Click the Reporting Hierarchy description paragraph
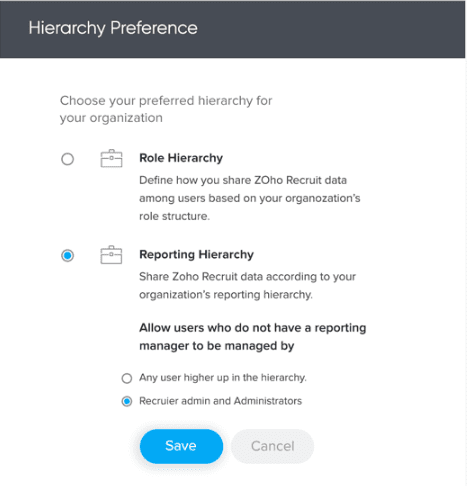Image resolution: width=468 pixels, height=486 pixels. pos(247,285)
